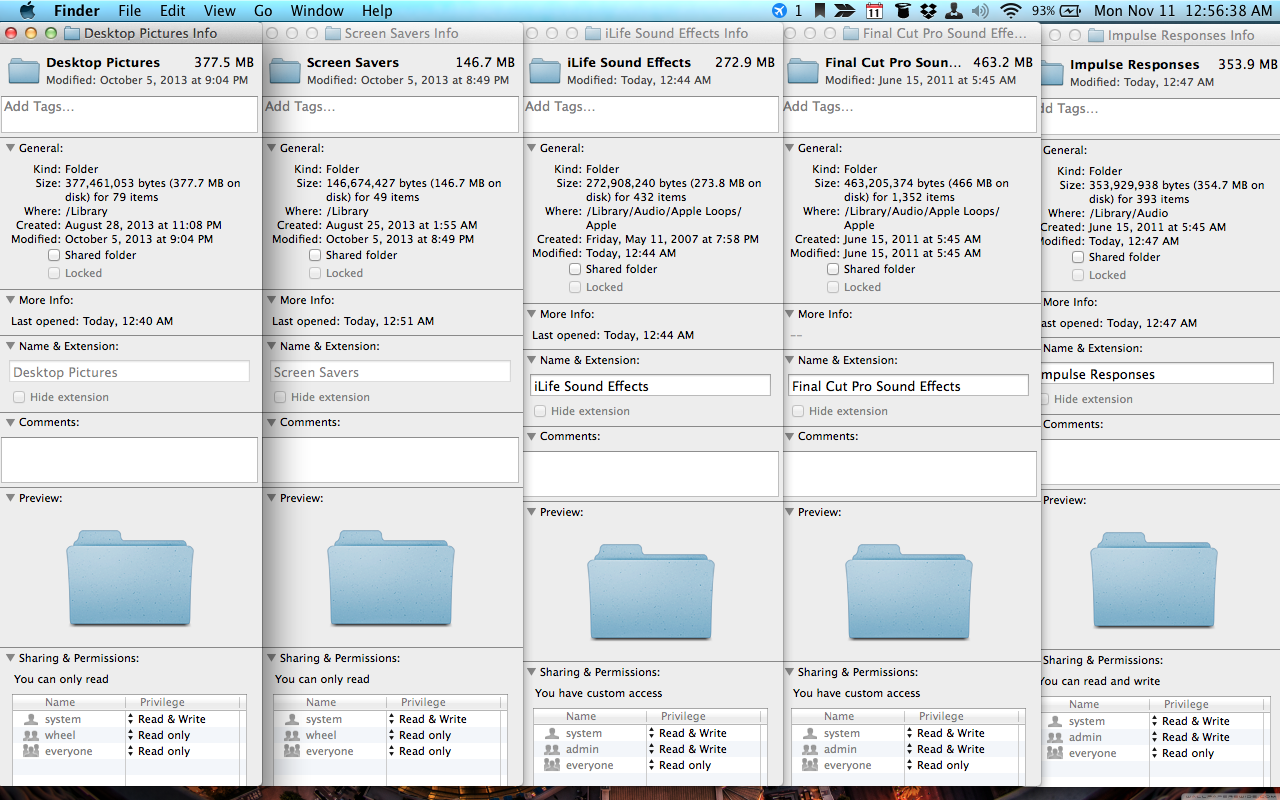The image size is (1280, 800).
Task: Open the Window menu
Action: [x=317, y=11]
